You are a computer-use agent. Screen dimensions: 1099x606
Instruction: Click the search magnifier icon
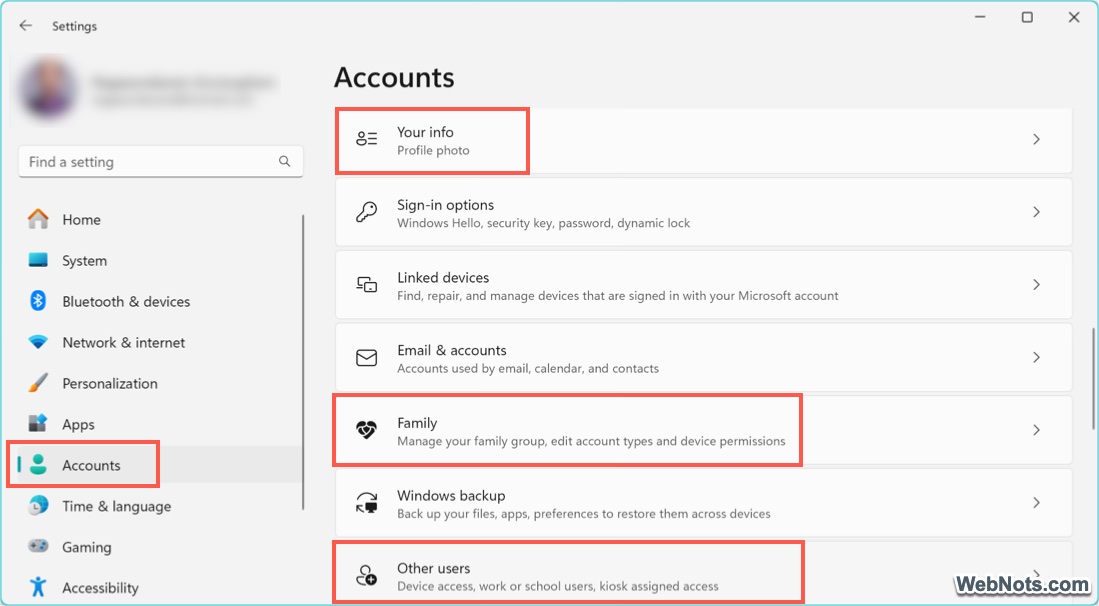coord(285,161)
